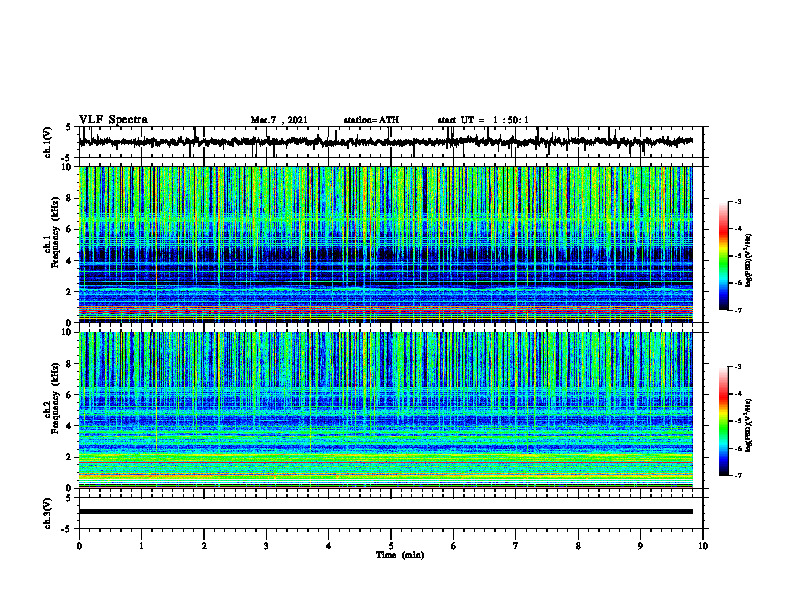Click the ch.2 color bar log(PSD) unit label

tap(749, 426)
